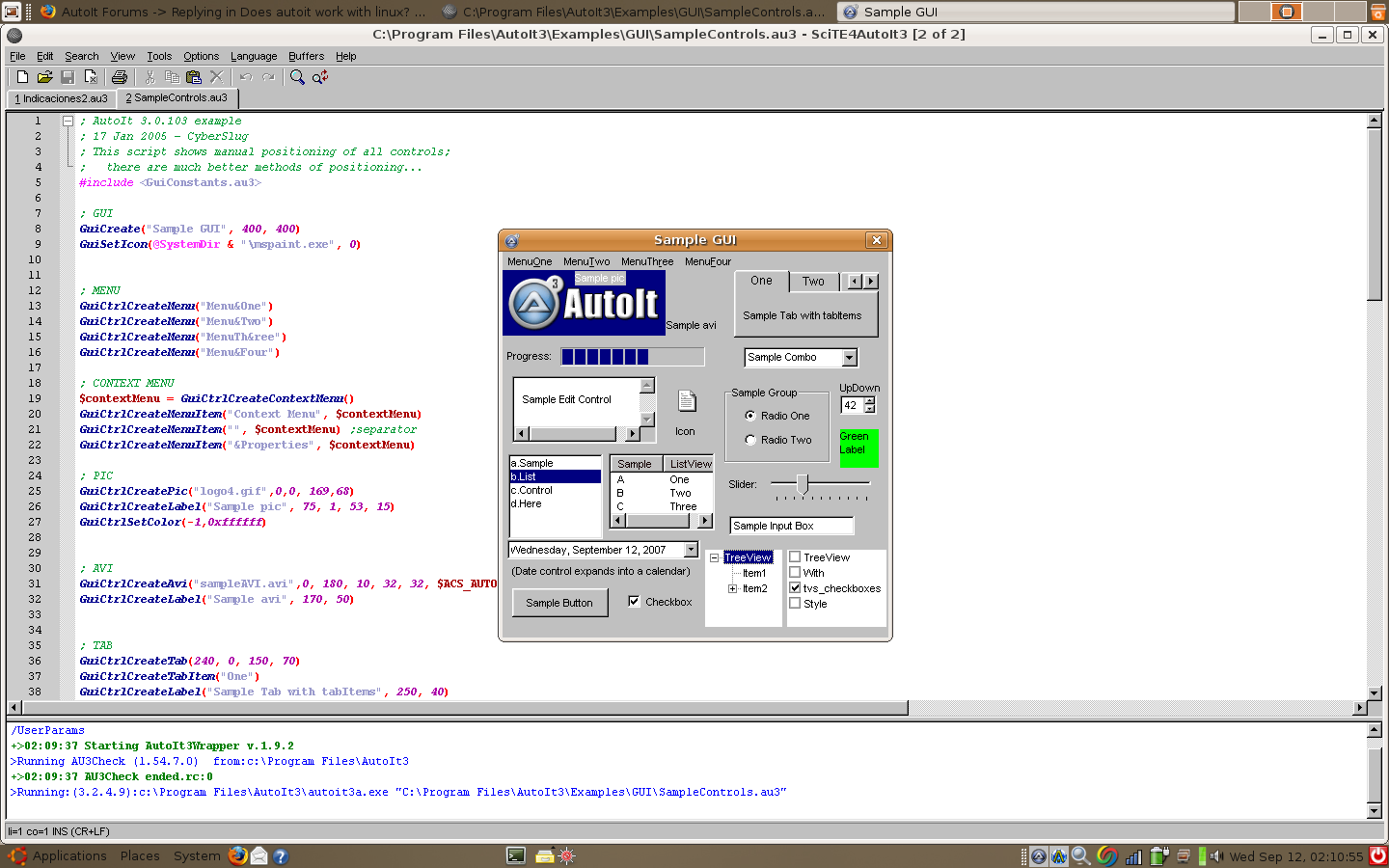Click tab scroll right arrow in Sample GUI

pyautogui.click(x=871, y=282)
